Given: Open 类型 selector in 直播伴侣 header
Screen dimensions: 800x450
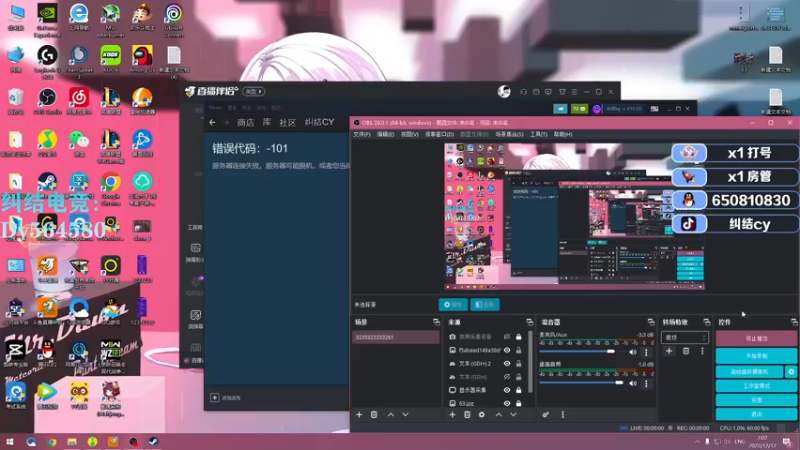Looking at the screenshot, I should click(x=254, y=91).
